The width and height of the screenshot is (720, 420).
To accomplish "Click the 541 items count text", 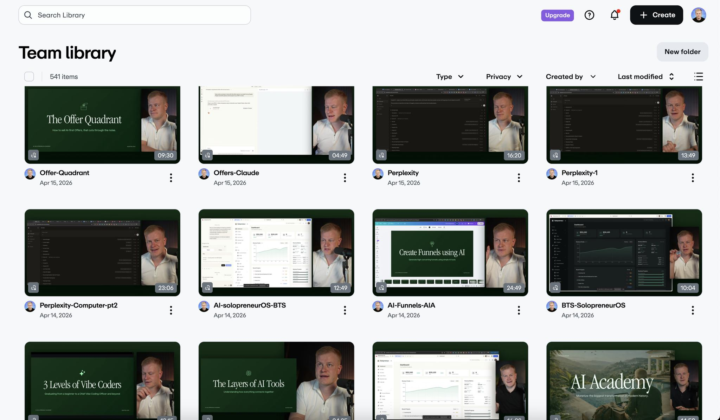I will pos(64,77).
